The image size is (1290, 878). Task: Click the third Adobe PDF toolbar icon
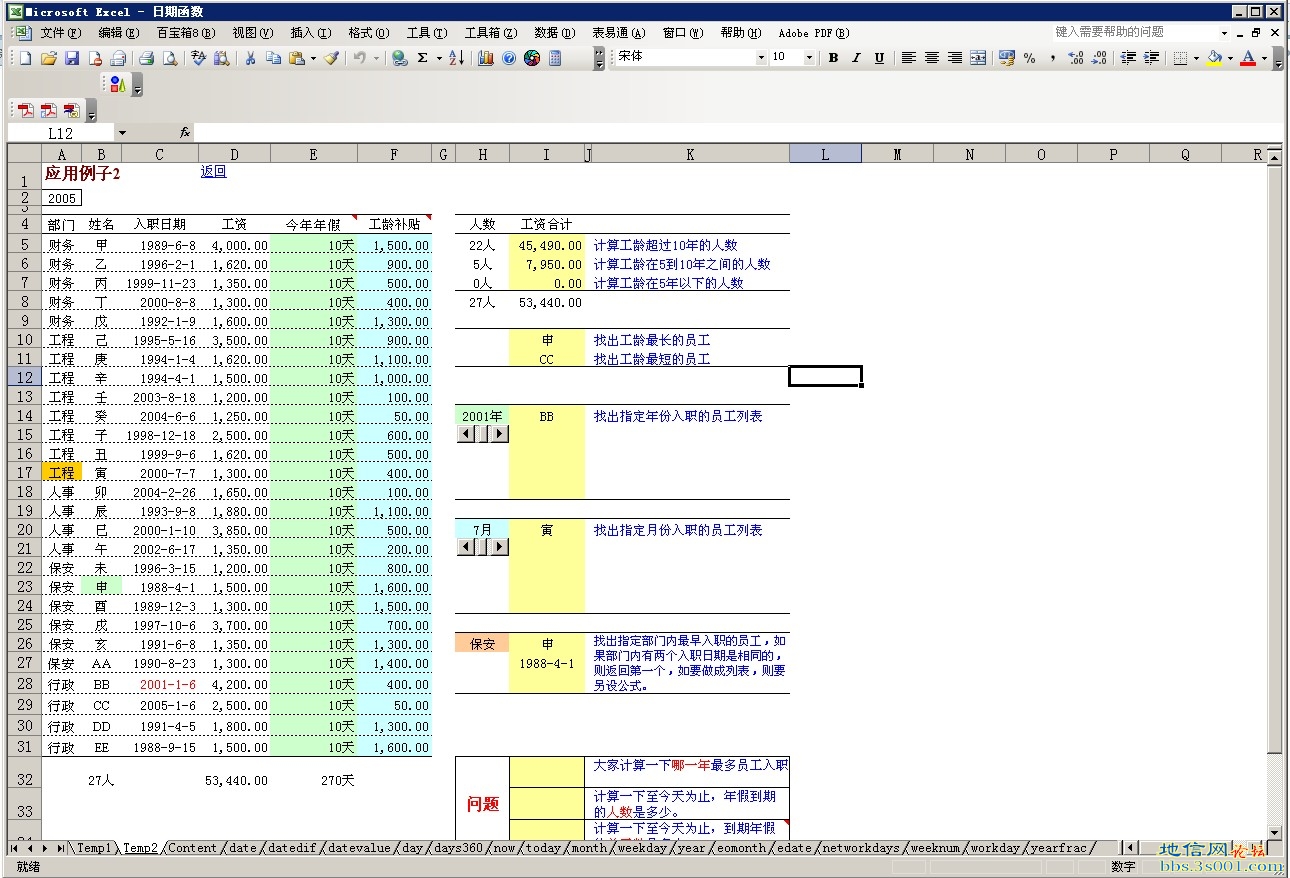72,110
